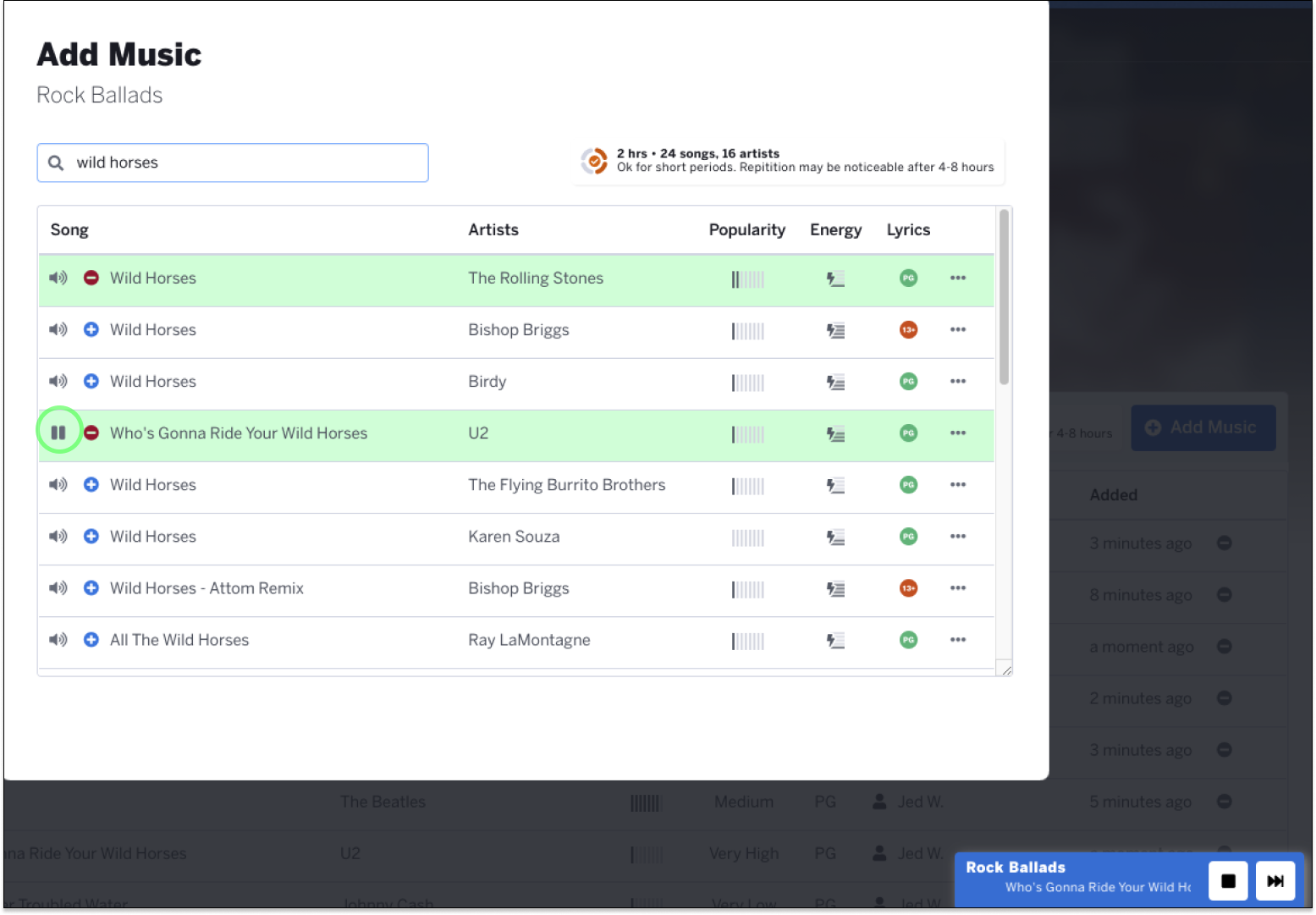Expand the three-dot menu for Ray LaMontagne

click(x=958, y=639)
